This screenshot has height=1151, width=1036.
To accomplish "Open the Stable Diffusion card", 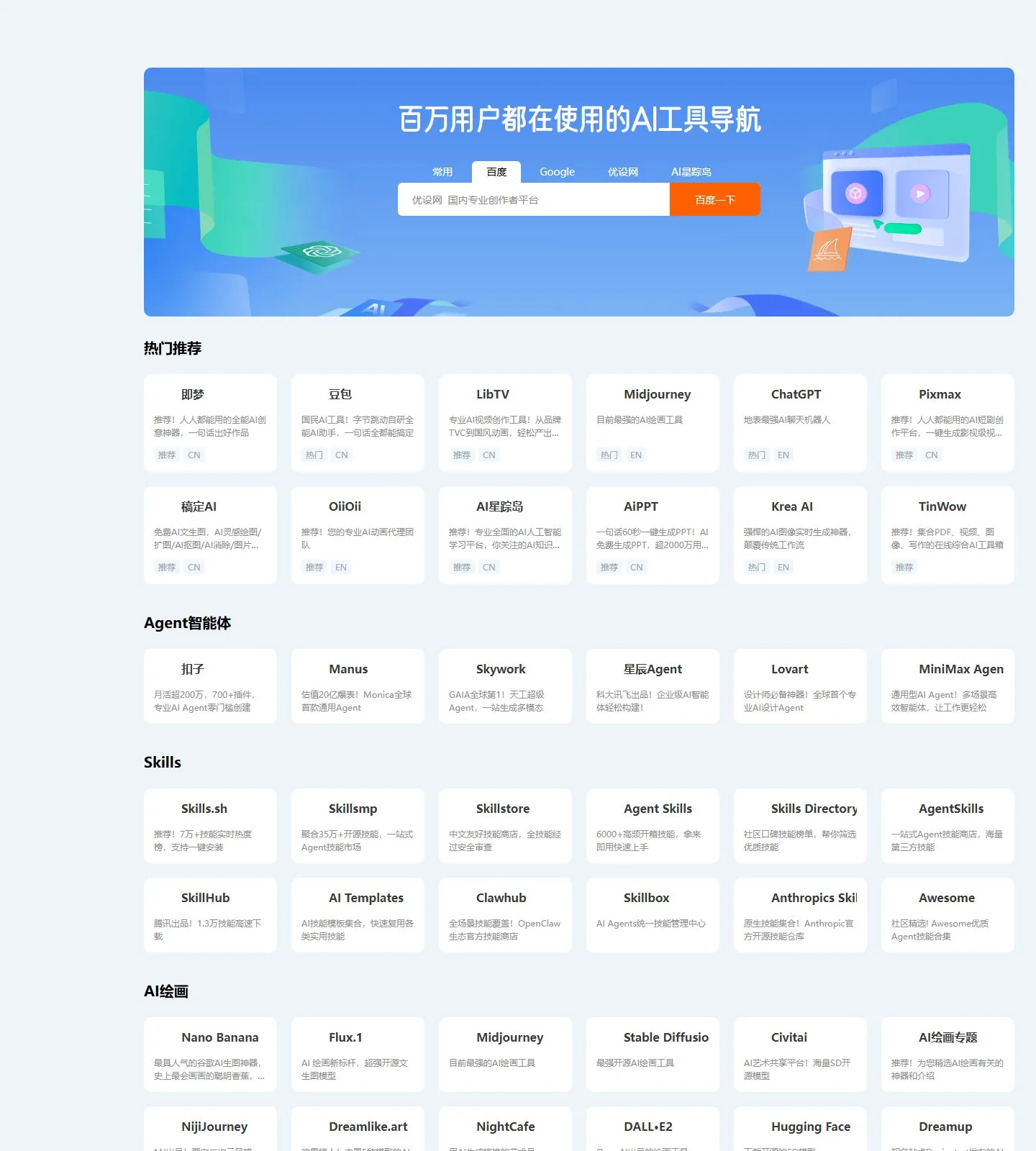I will click(x=653, y=1055).
